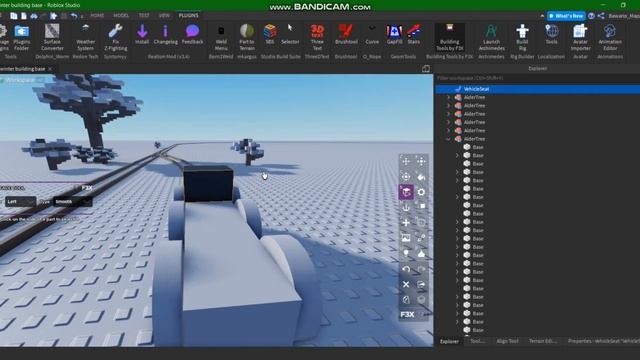Viewport: 640px width, 360px height.
Task: Switch to the VIEW ribbon tab
Action: [x=164, y=16]
